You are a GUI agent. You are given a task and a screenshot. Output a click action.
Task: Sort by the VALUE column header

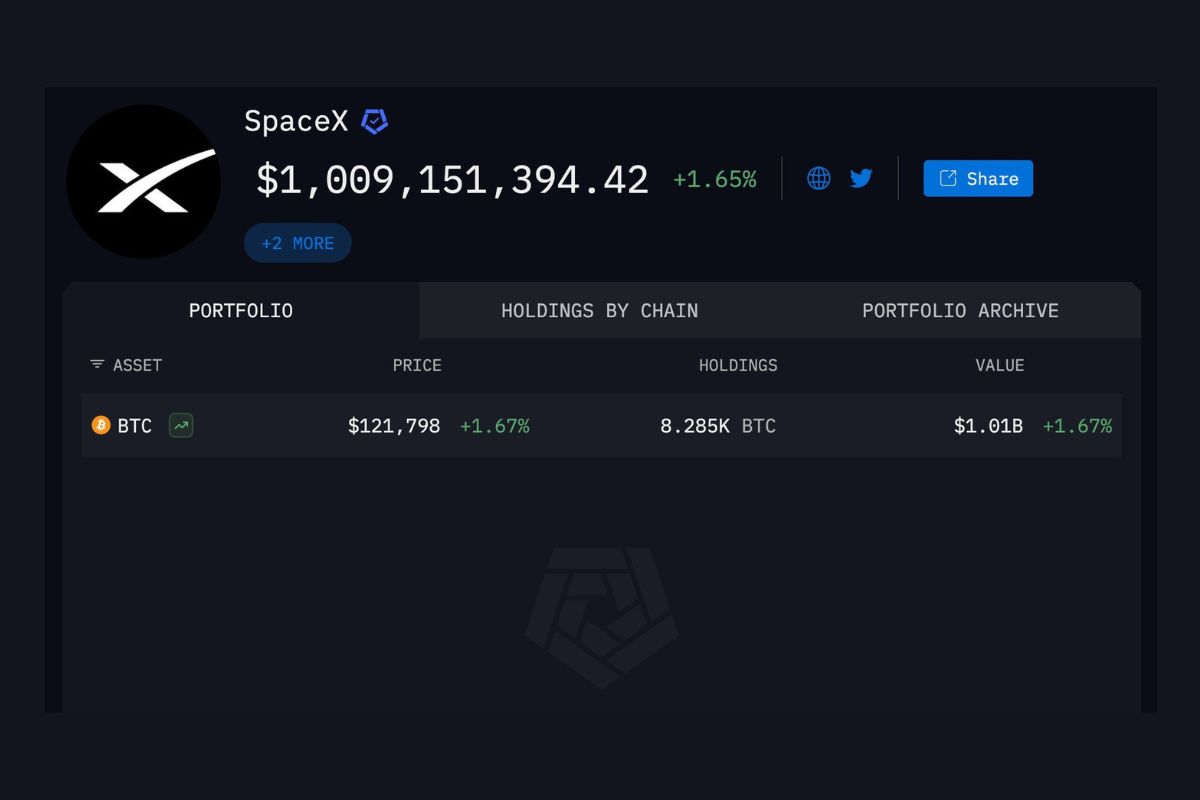[1000, 366]
